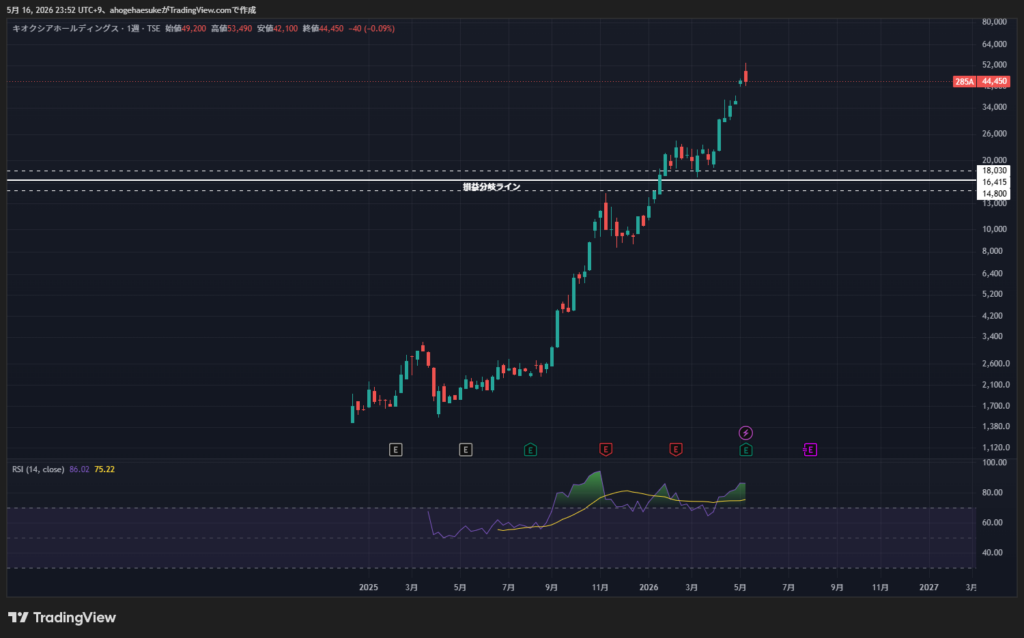
Task: Select the red earnings marker near February 2026
Action: point(676,449)
